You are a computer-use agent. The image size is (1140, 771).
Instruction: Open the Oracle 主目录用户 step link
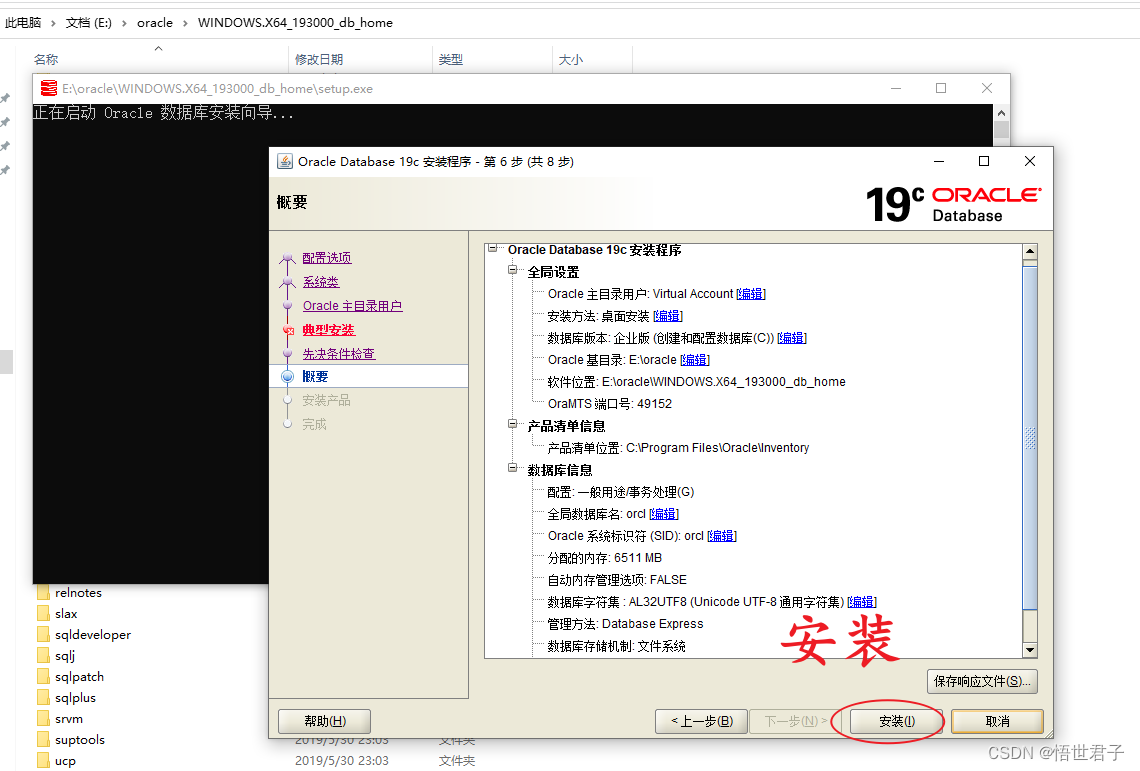point(352,305)
